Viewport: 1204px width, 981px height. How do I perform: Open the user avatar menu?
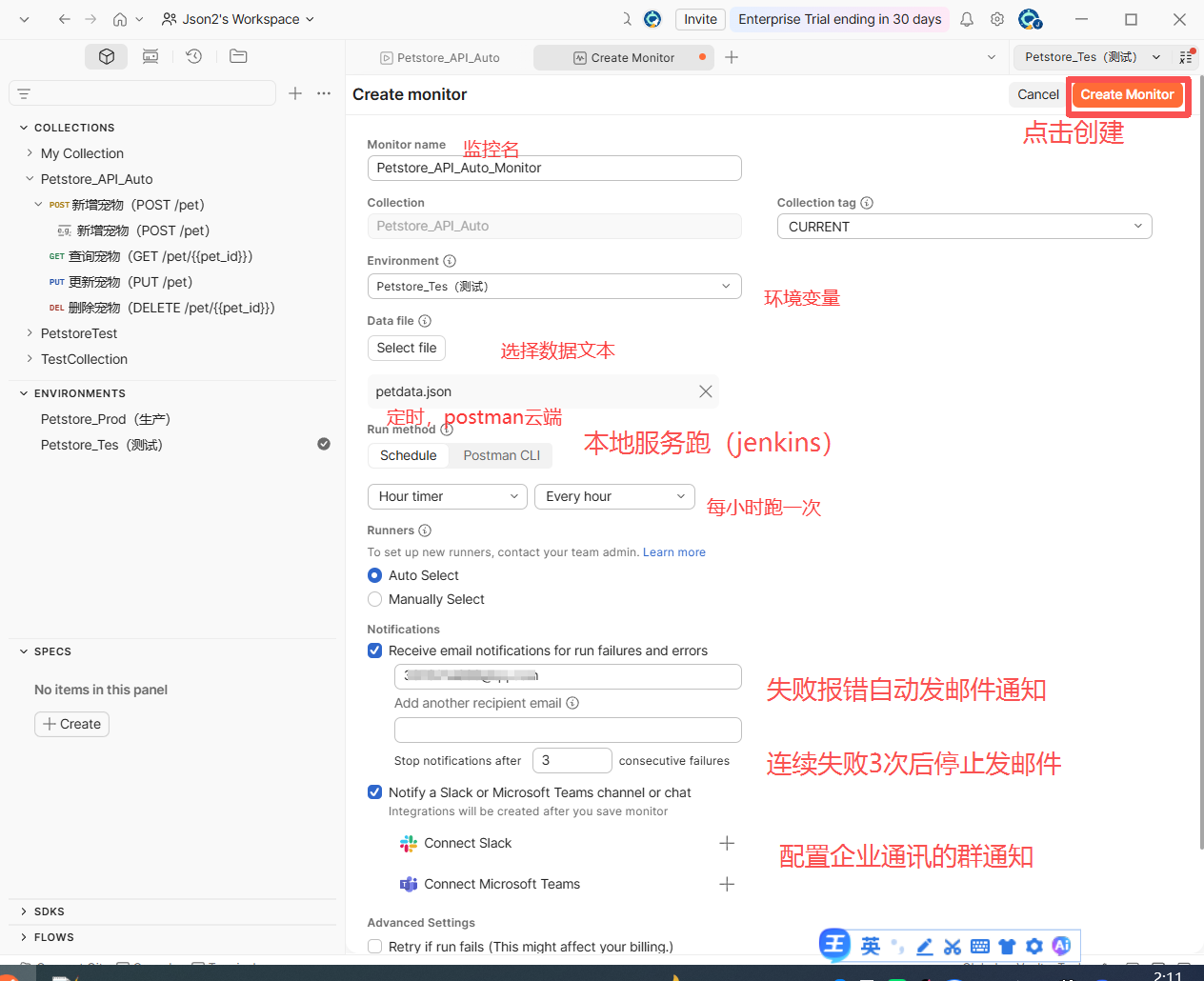click(x=1030, y=19)
